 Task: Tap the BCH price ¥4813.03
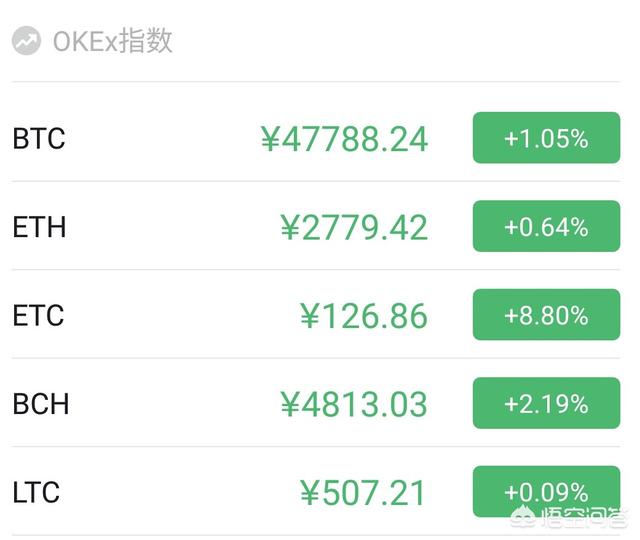pos(354,404)
